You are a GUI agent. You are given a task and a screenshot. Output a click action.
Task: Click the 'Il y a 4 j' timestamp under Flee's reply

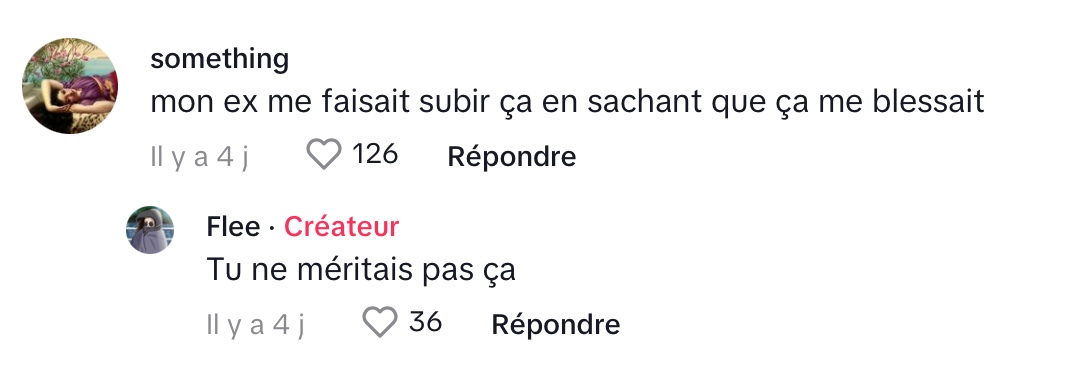tap(256, 325)
